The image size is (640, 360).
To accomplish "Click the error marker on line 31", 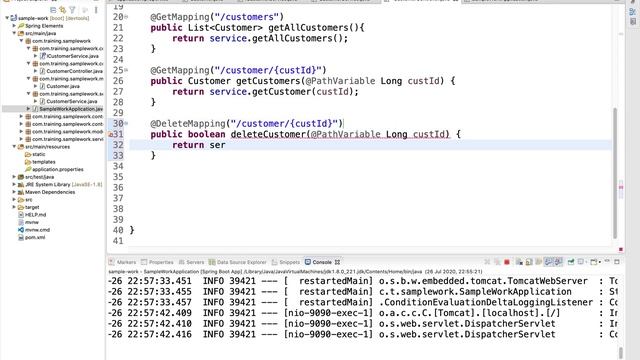I will pos(110,134).
